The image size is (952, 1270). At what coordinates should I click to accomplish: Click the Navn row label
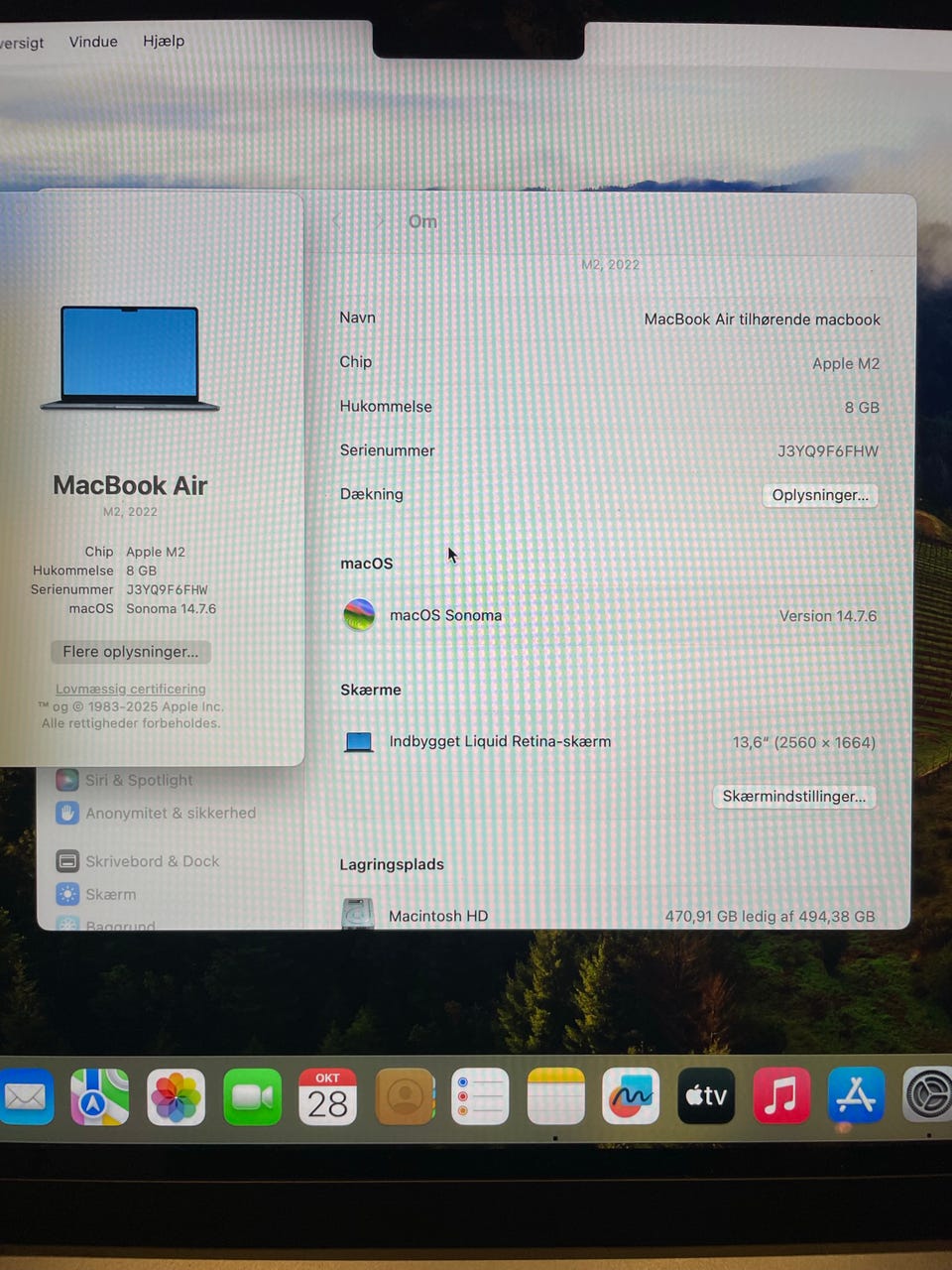point(357,317)
